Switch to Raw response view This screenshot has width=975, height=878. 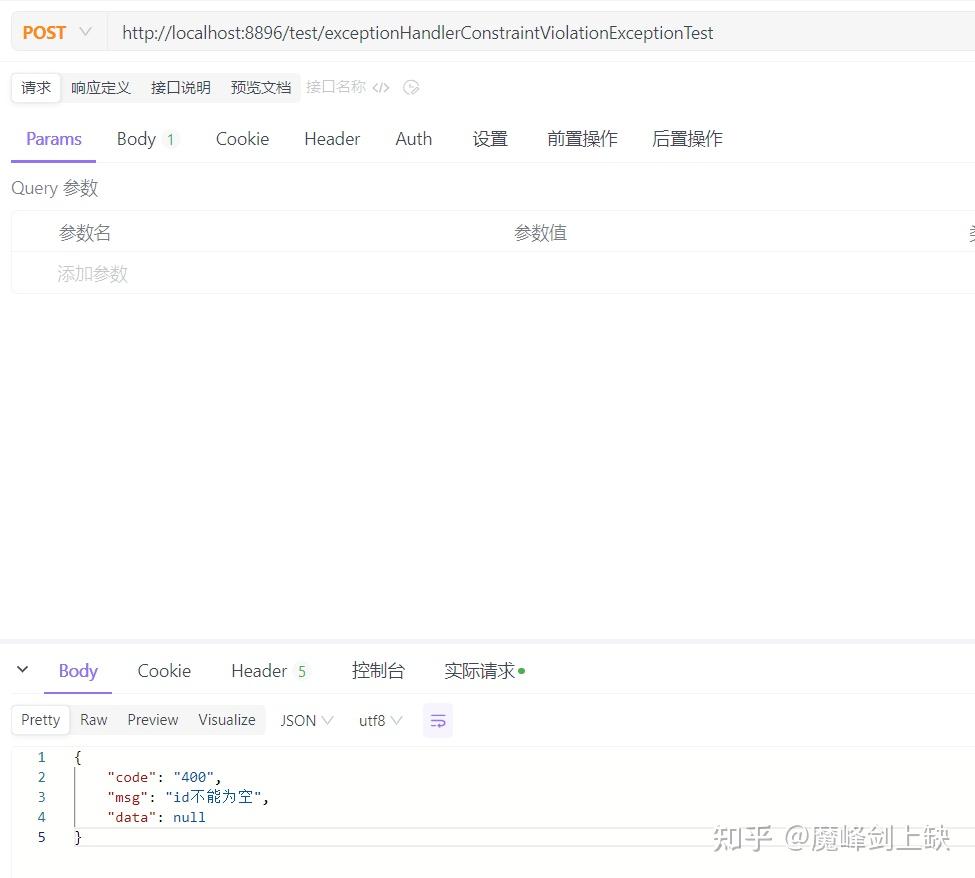pyautogui.click(x=93, y=720)
